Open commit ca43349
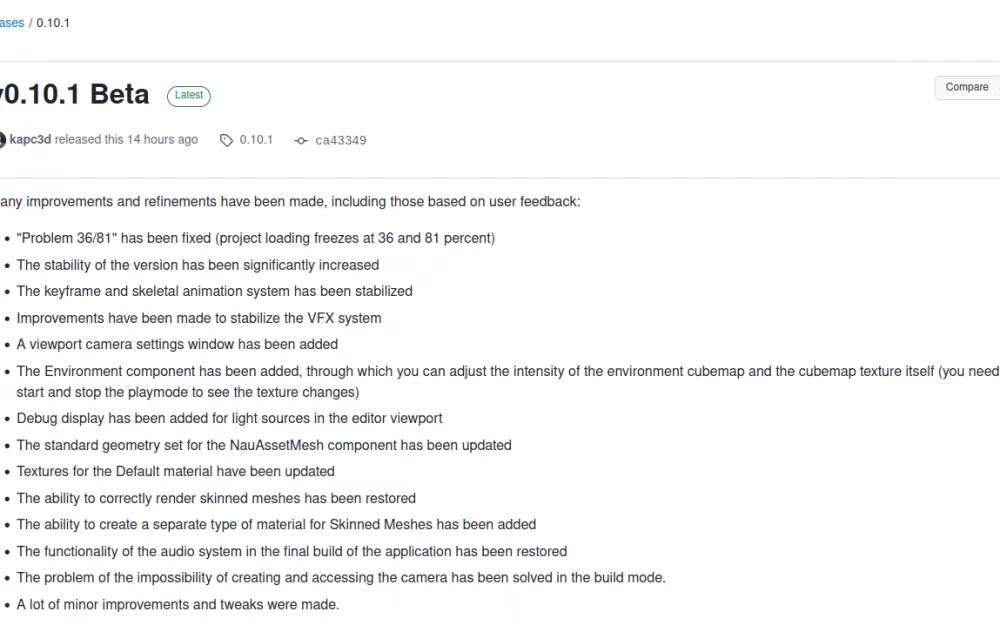This screenshot has height=625, width=1000. [x=341, y=140]
